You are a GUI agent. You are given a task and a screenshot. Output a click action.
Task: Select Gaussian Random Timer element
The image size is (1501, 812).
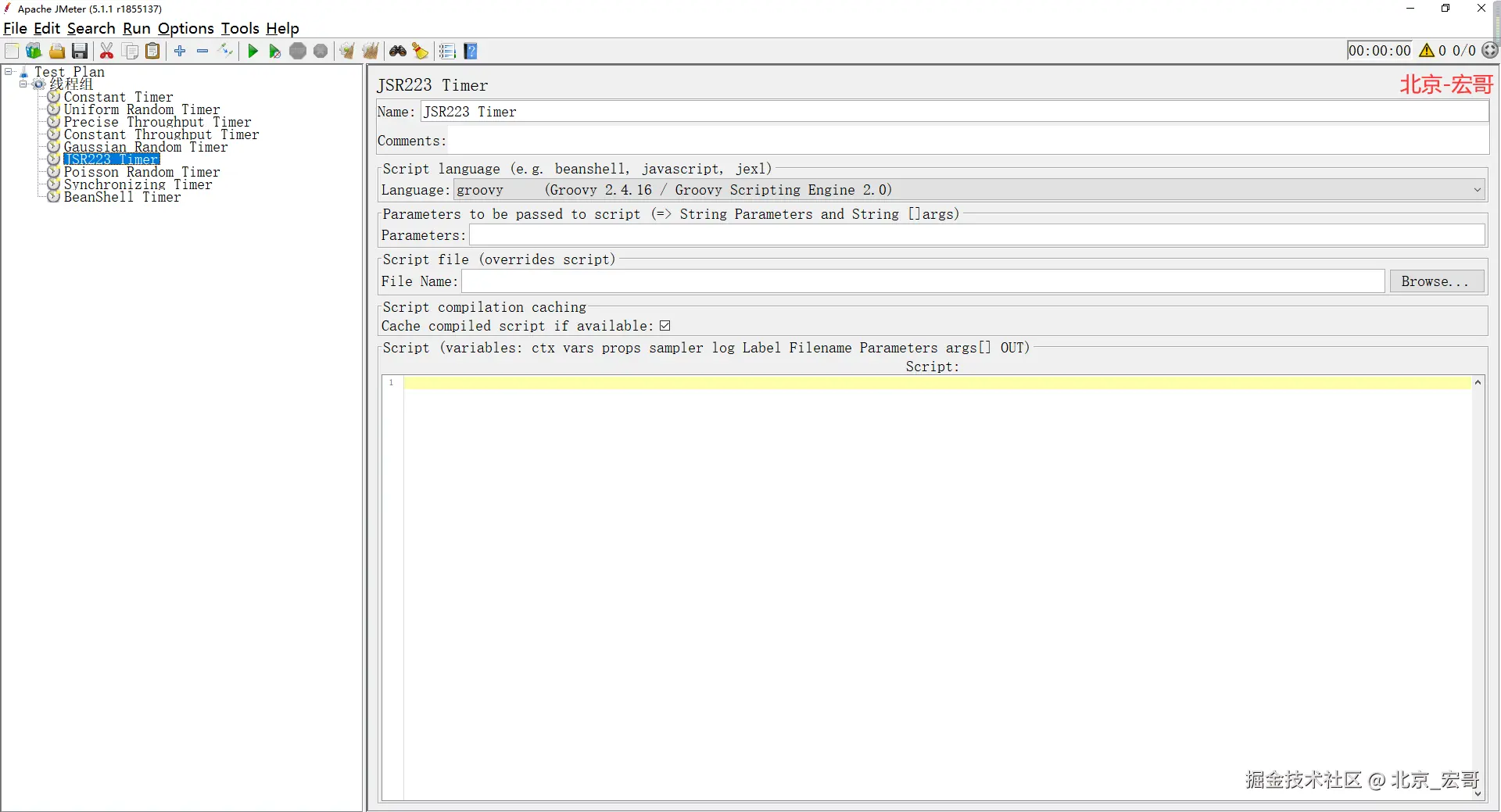point(145,147)
